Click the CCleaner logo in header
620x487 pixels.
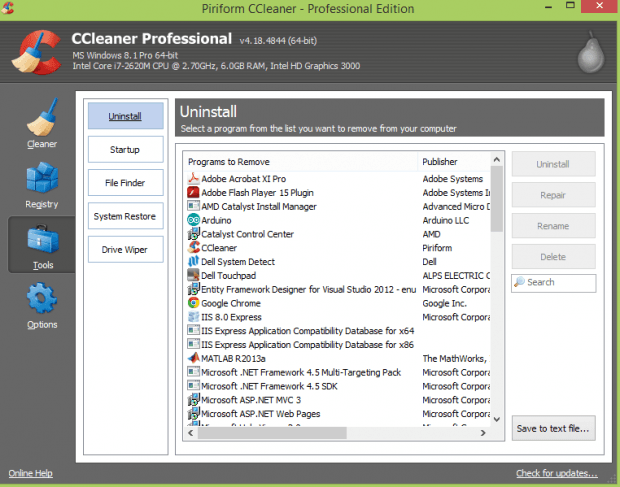click(x=36, y=52)
